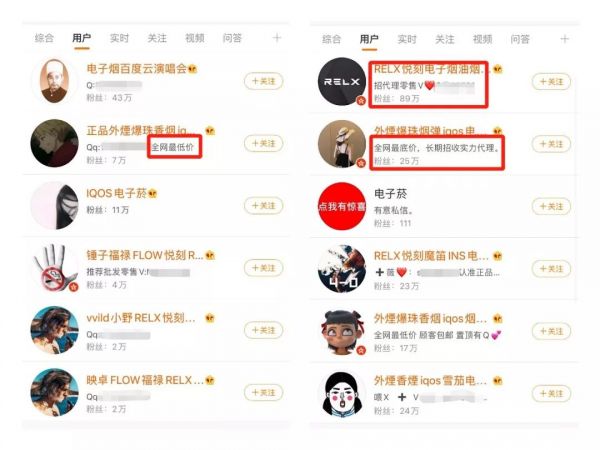Screen dimensions: 600x450
Task: Follow 电子烟百度云演唱会 user
Action: click(x=264, y=81)
